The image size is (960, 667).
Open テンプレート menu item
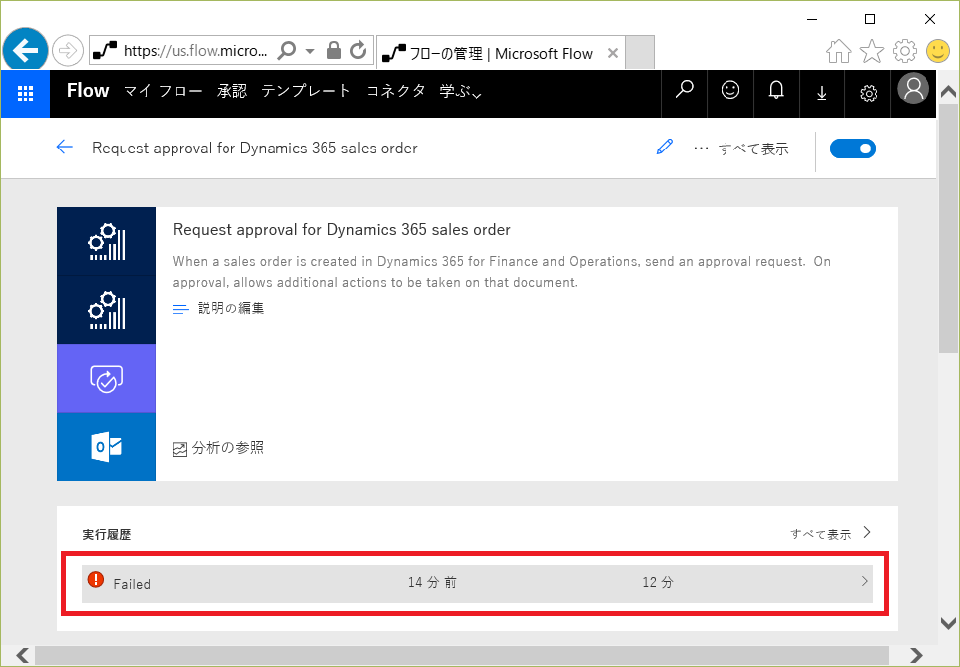point(306,91)
